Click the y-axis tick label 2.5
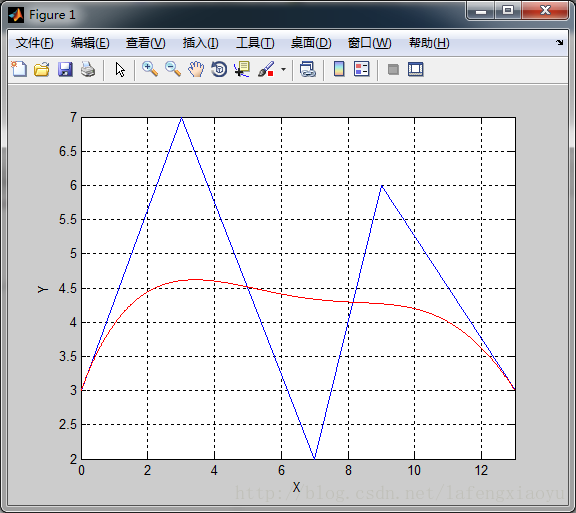The width and height of the screenshot is (576, 513). 68,424
